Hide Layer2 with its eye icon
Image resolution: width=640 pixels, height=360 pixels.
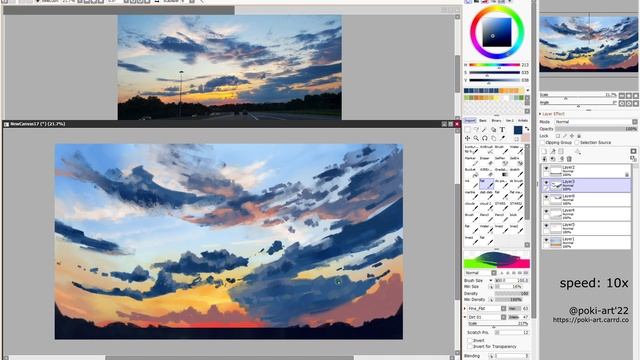(x=546, y=168)
